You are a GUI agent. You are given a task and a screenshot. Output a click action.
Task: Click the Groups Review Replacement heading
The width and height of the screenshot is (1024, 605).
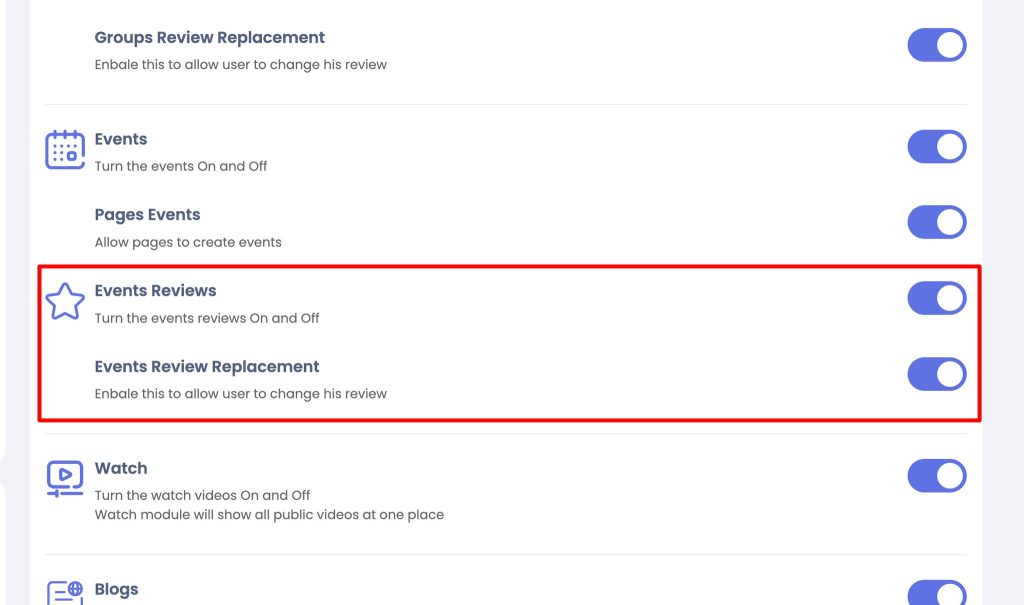[210, 38]
